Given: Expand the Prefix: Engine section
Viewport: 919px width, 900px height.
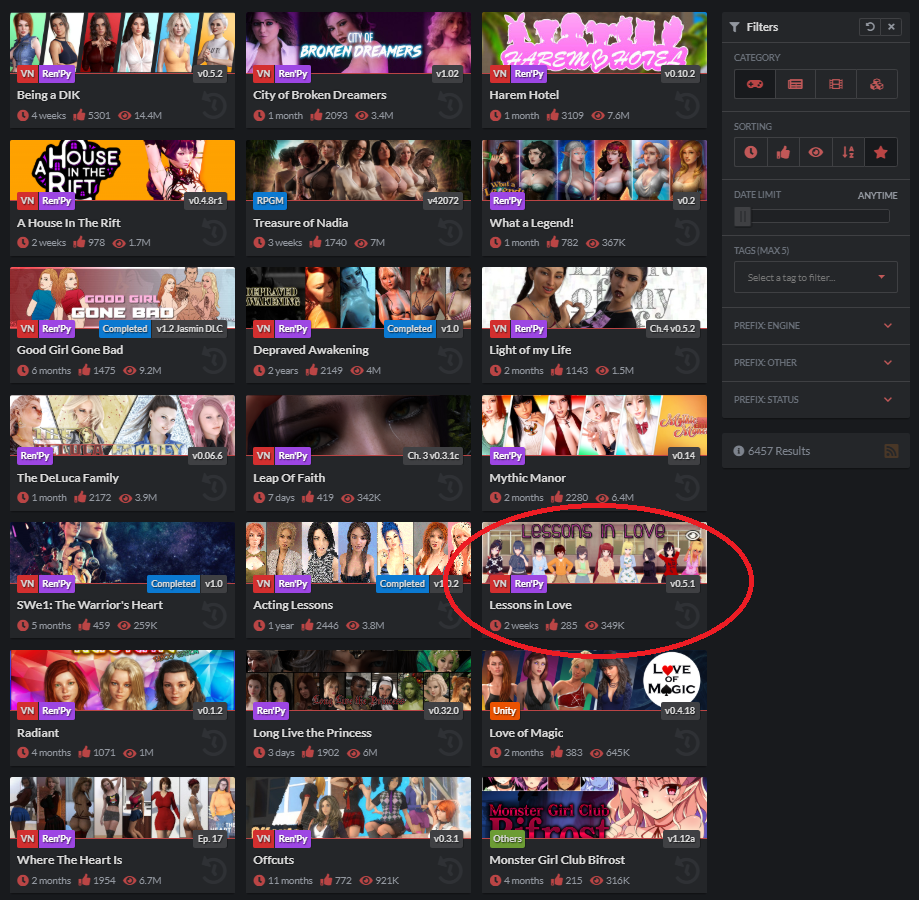Looking at the screenshot, I should 815,325.
